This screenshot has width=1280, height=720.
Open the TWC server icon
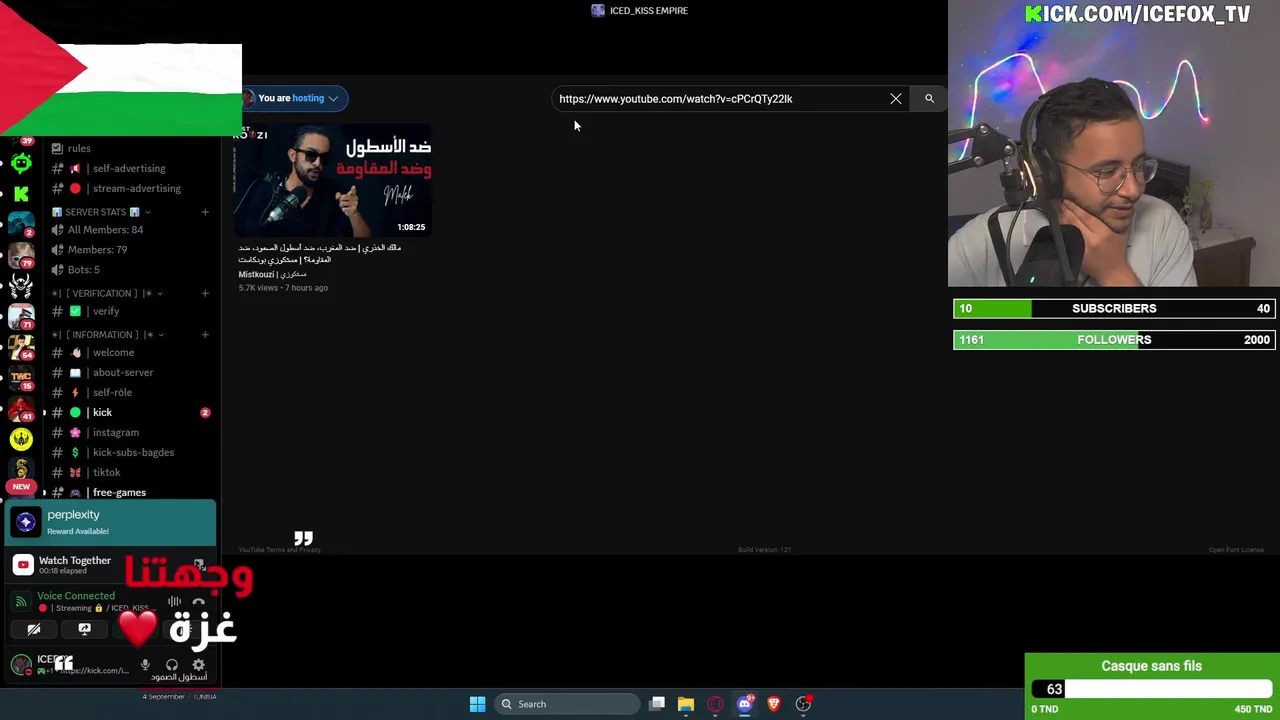pos(21,377)
